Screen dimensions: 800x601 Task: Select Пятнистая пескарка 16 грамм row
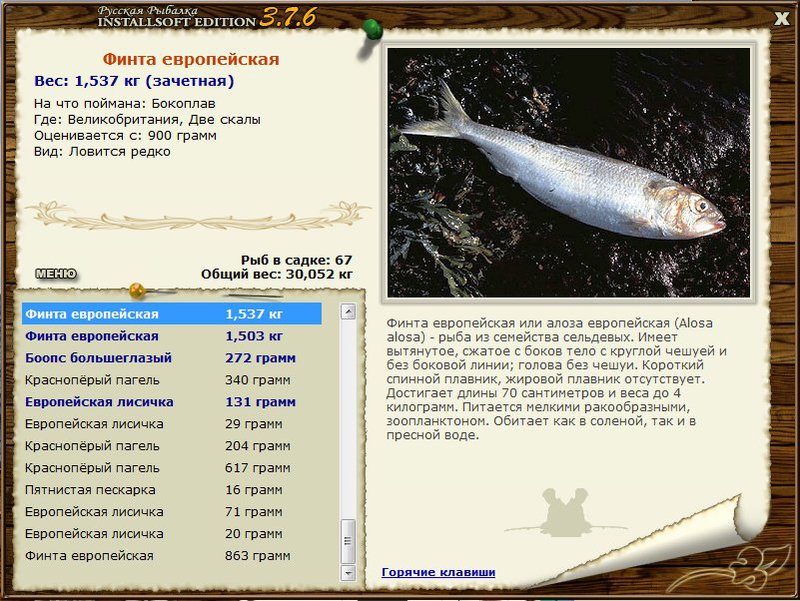[x=172, y=489]
